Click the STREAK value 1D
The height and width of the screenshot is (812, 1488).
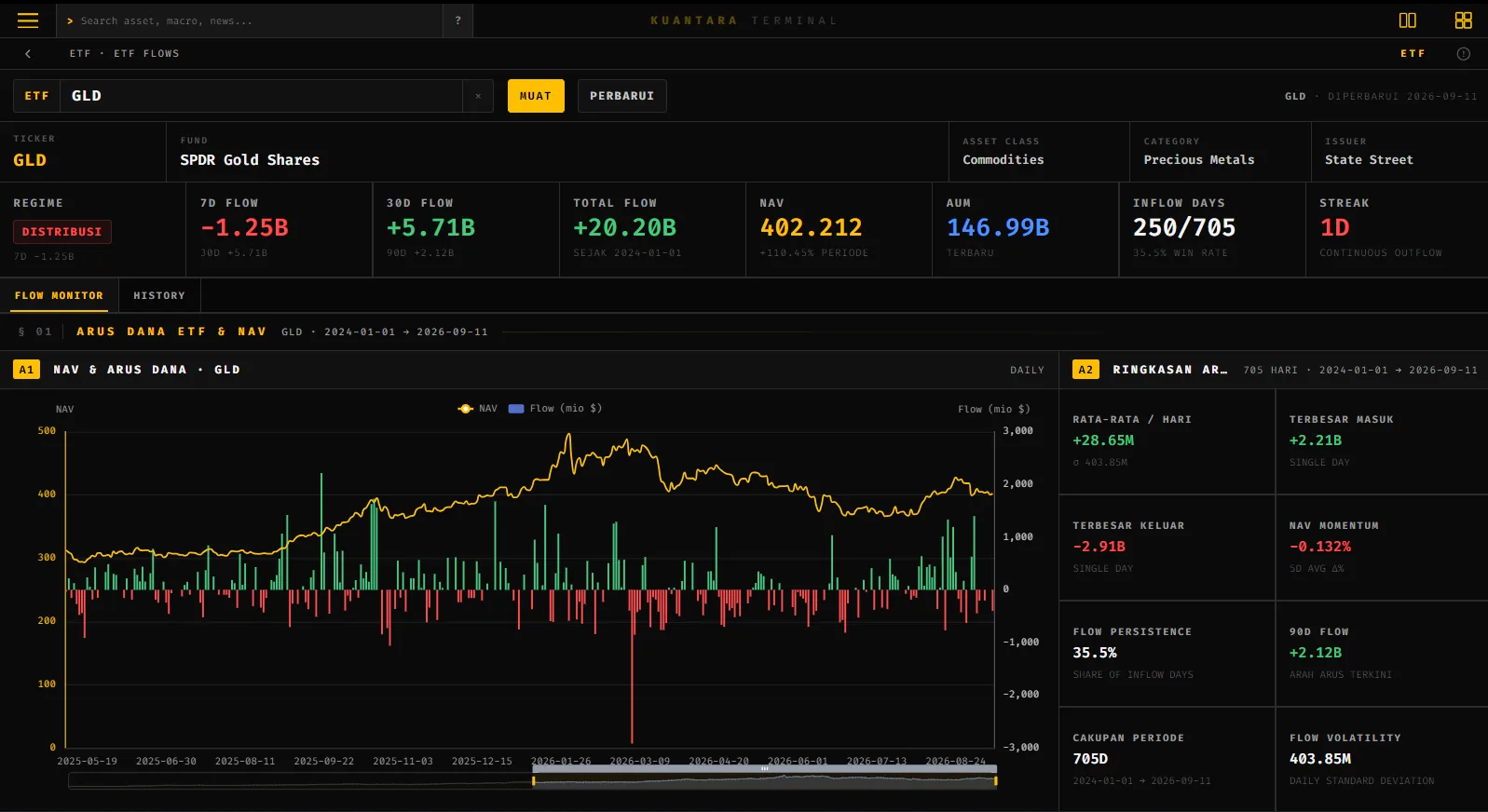tap(1335, 228)
